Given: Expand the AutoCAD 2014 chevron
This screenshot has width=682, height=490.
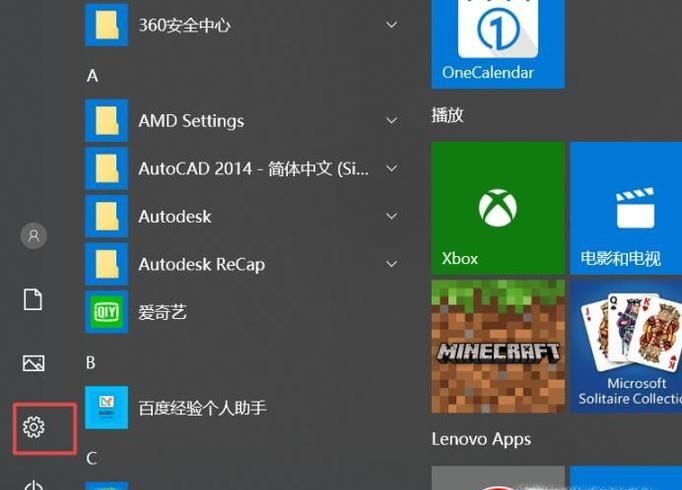Looking at the screenshot, I should [x=391, y=168].
